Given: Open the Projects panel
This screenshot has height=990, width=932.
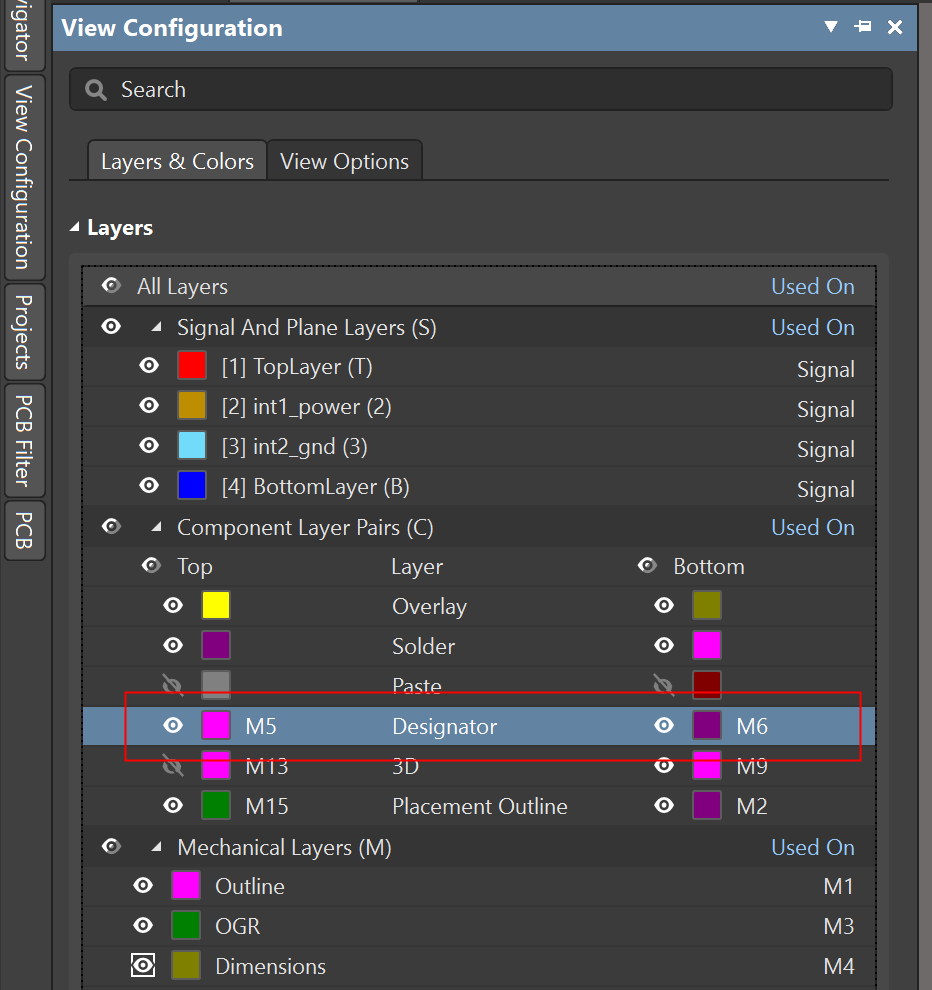Looking at the screenshot, I should click(x=24, y=330).
